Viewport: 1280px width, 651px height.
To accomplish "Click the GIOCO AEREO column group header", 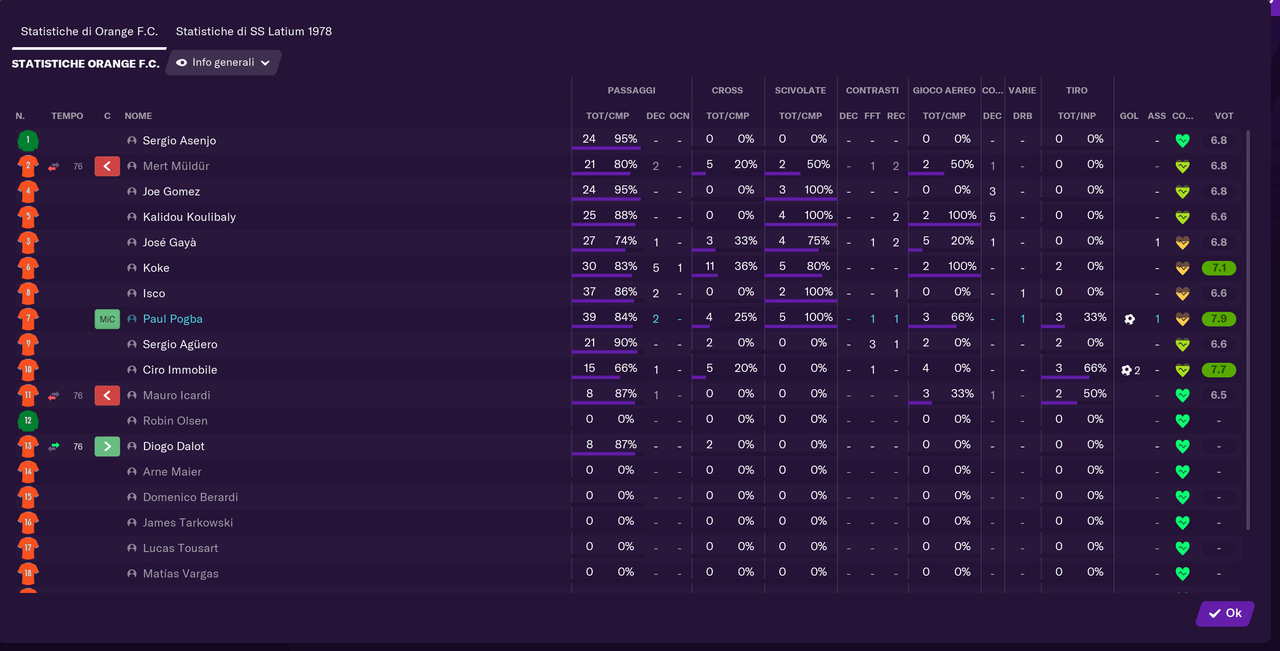I will (944, 90).
